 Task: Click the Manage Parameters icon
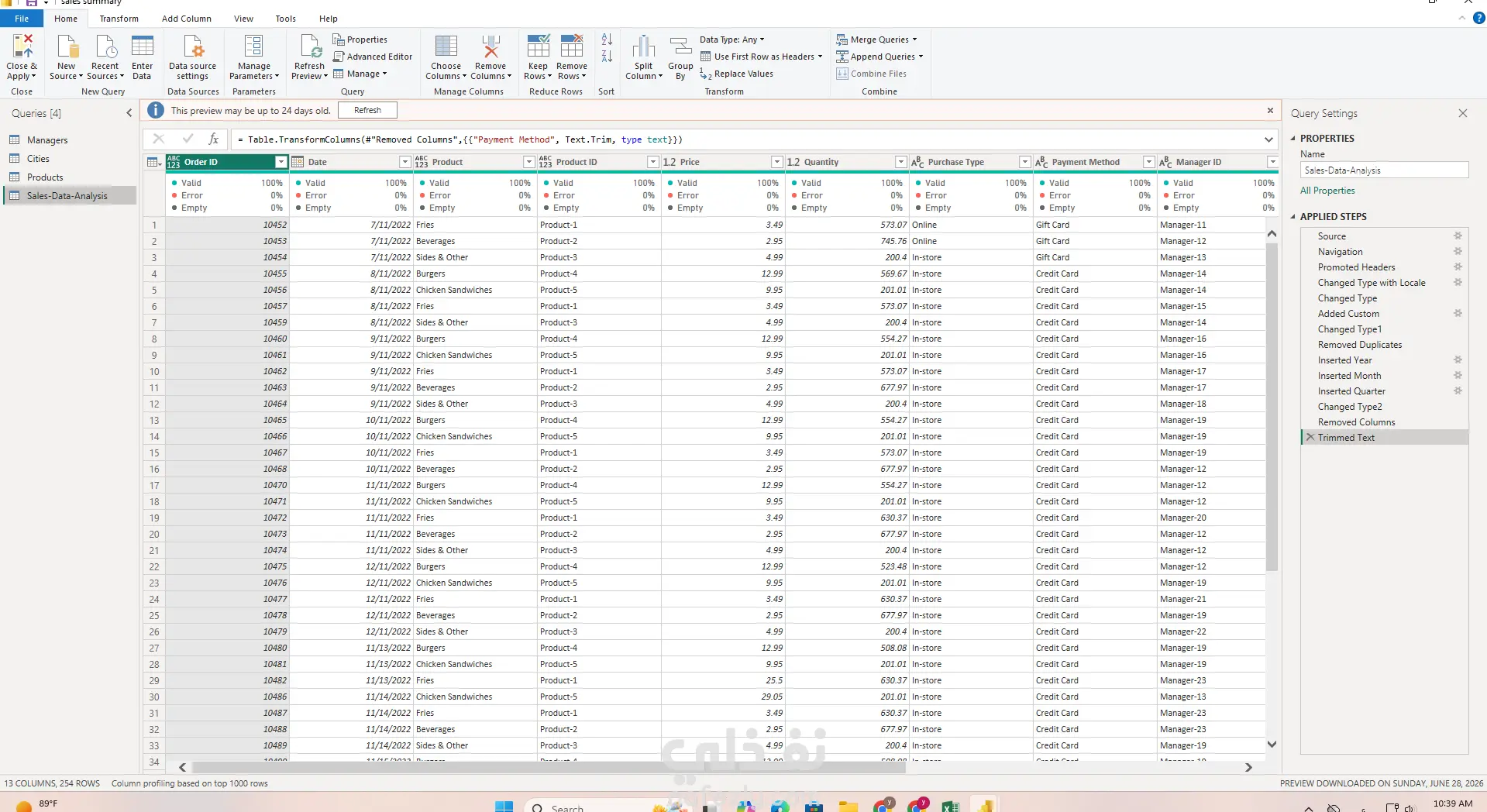point(253,47)
